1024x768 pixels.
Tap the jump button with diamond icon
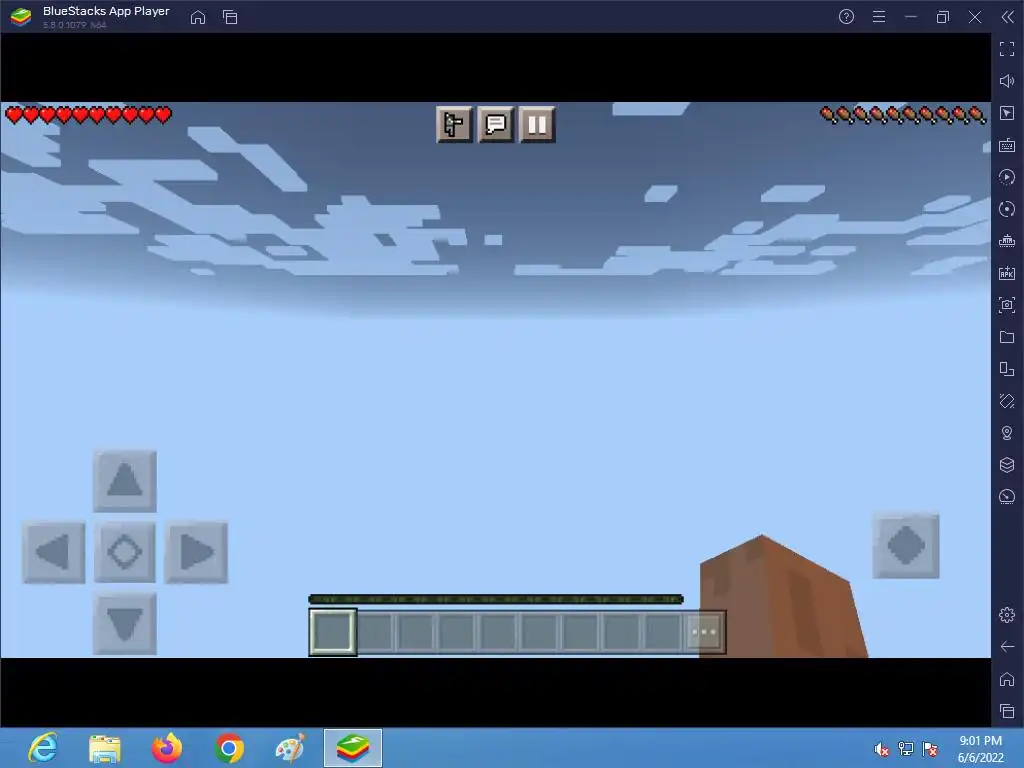(906, 546)
